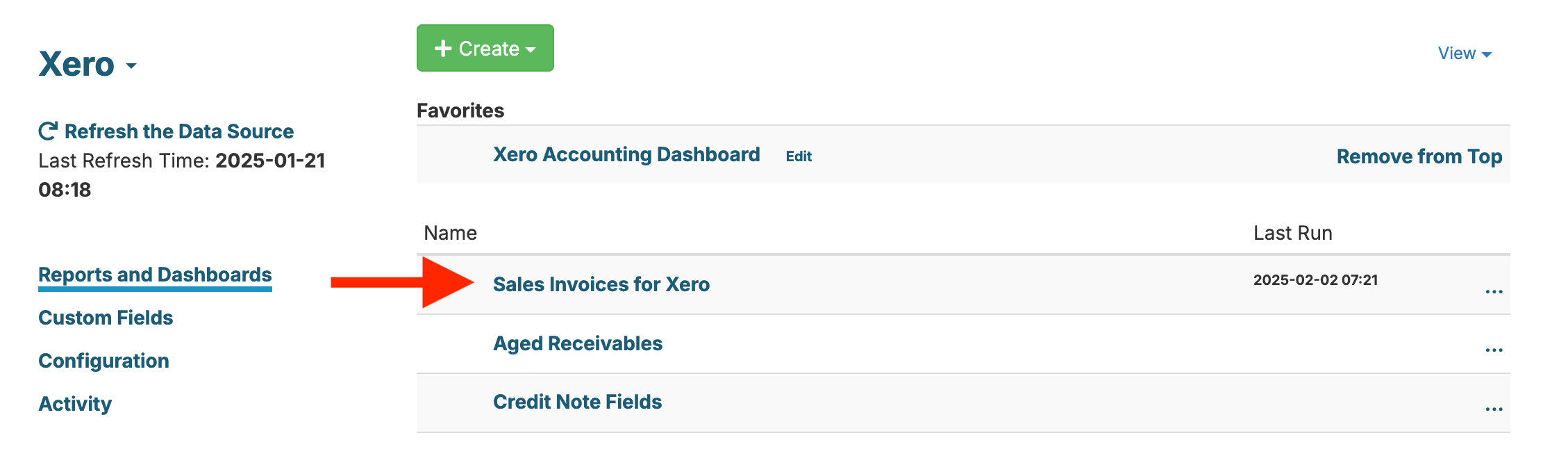
Task: Expand the Xero data source dropdown caret
Action: click(x=131, y=67)
